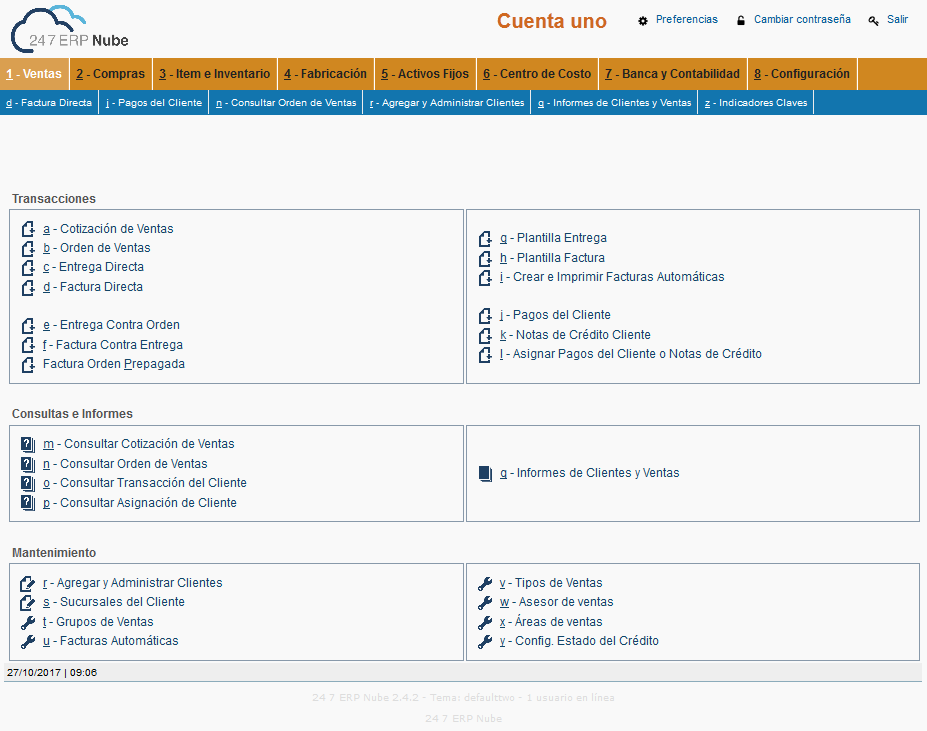Go to the Configuración tab
The image size is (927, 731).
click(x=802, y=74)
